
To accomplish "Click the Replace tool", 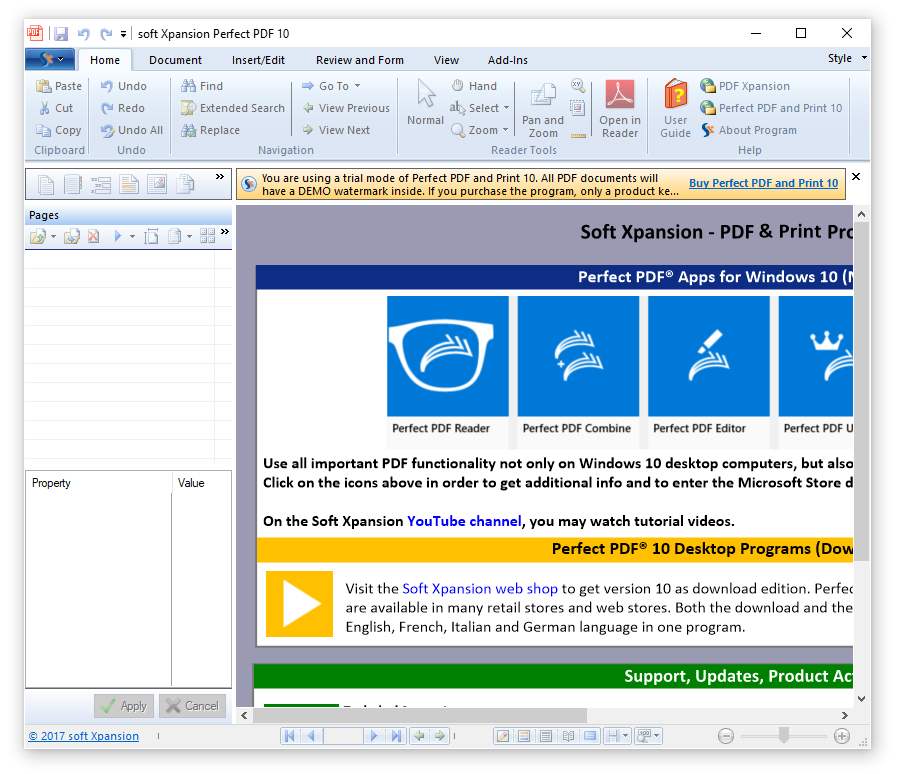I will 210,130.
